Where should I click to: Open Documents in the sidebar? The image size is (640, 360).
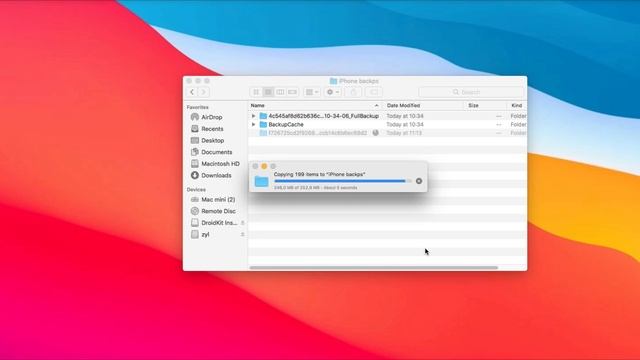216,152
